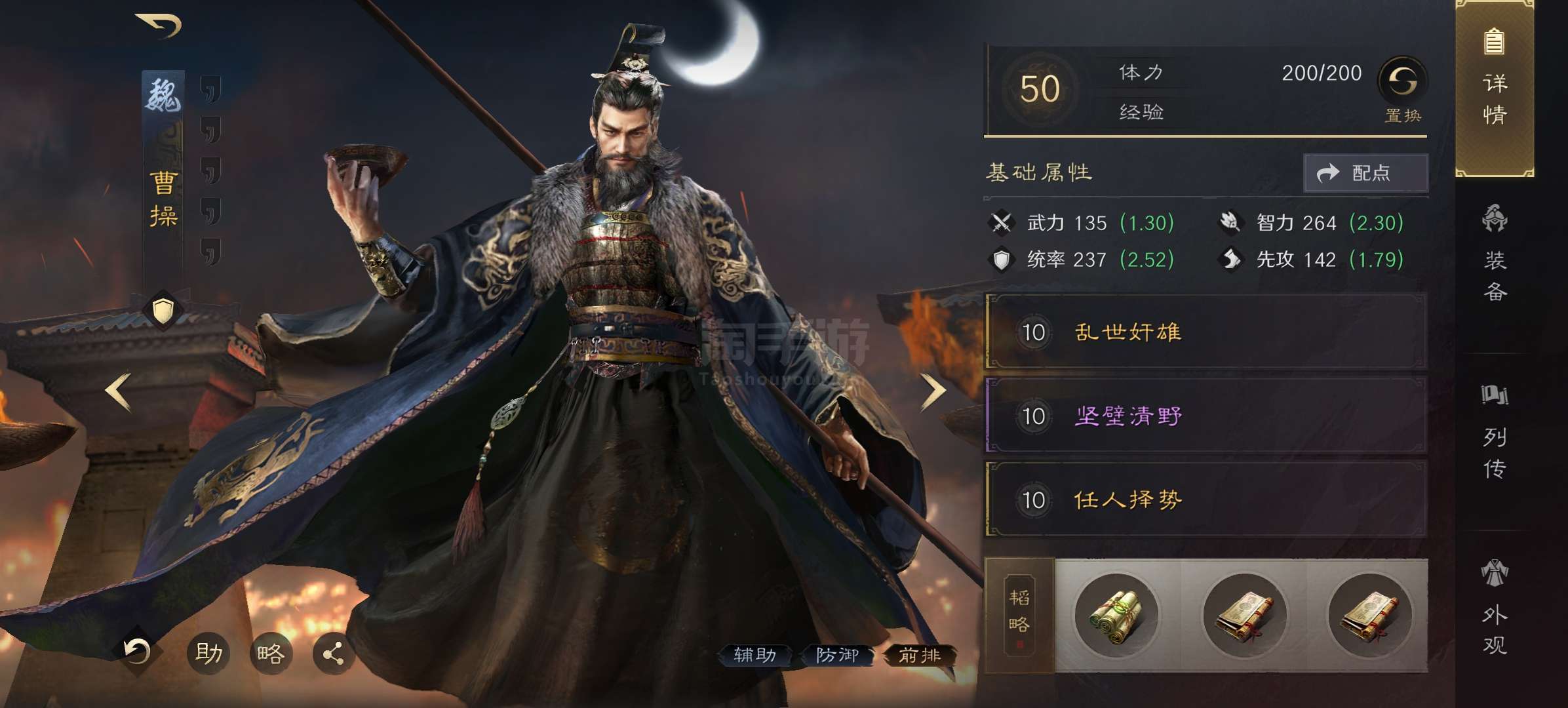Show next general with right chevron

[x=933, y=392]
